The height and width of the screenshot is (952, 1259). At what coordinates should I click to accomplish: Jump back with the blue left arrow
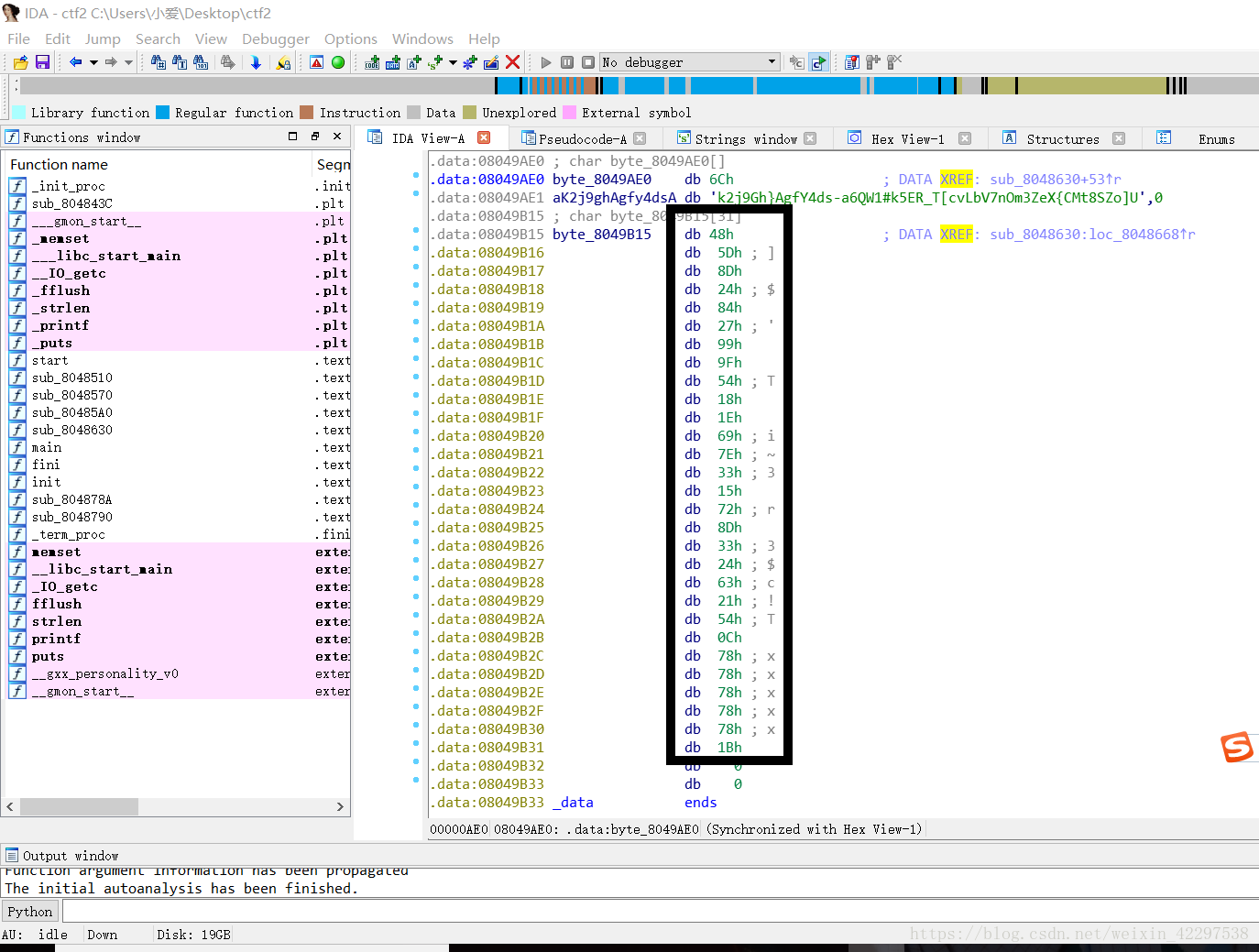pos(76,62)
